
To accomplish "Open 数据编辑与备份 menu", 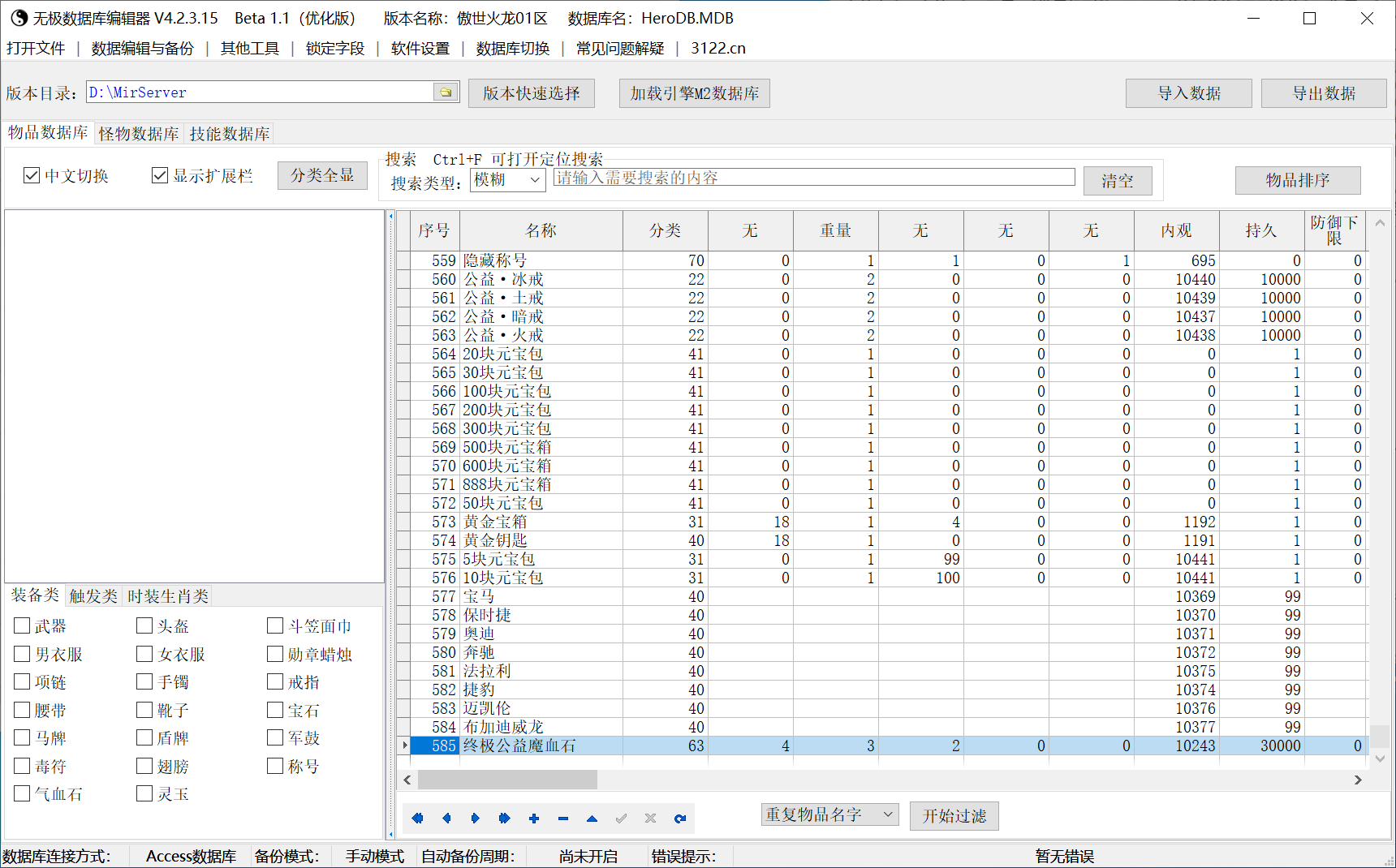I will pos(142,49).
